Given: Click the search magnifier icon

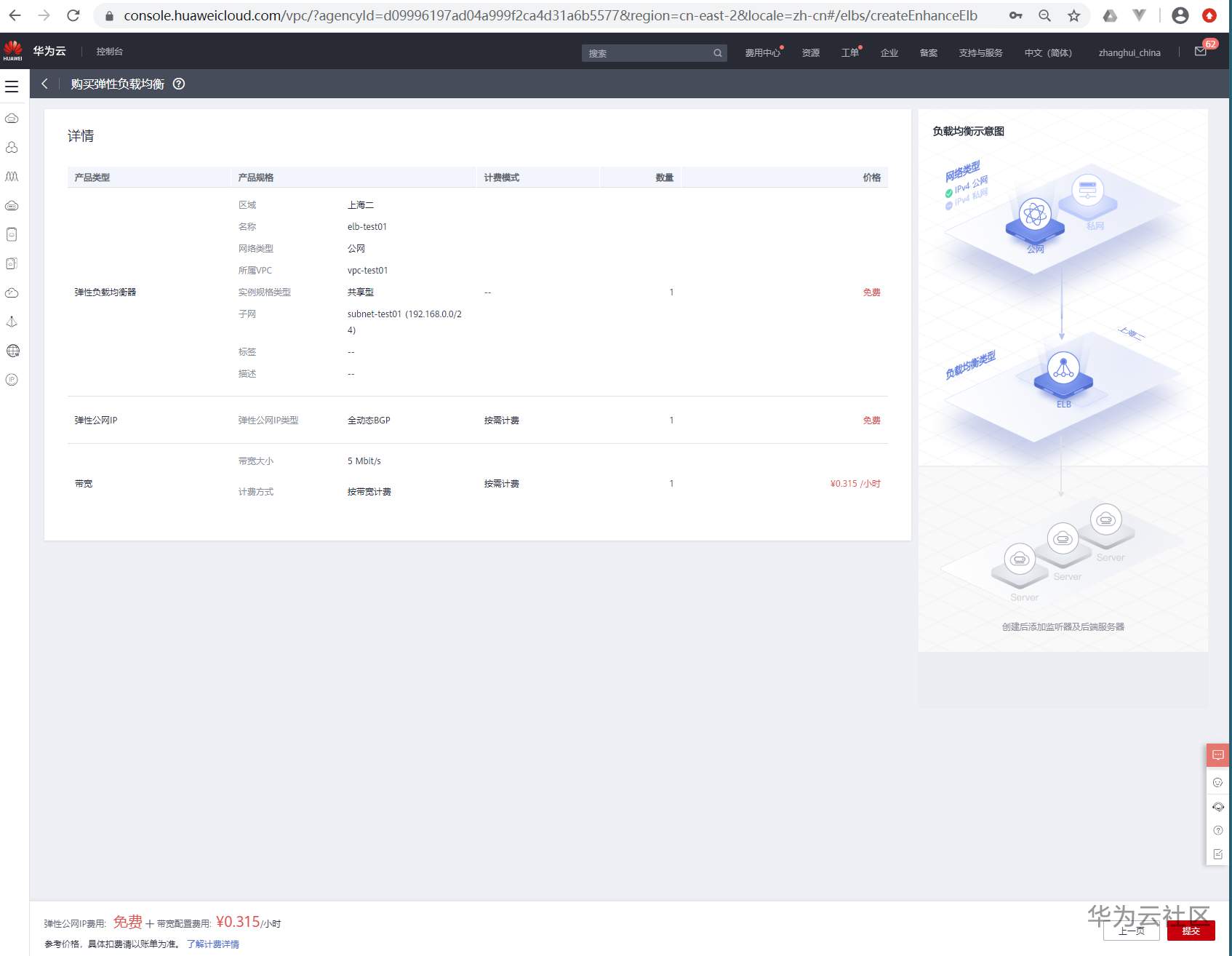Looking at the screenshot, I should click(718, 53).
